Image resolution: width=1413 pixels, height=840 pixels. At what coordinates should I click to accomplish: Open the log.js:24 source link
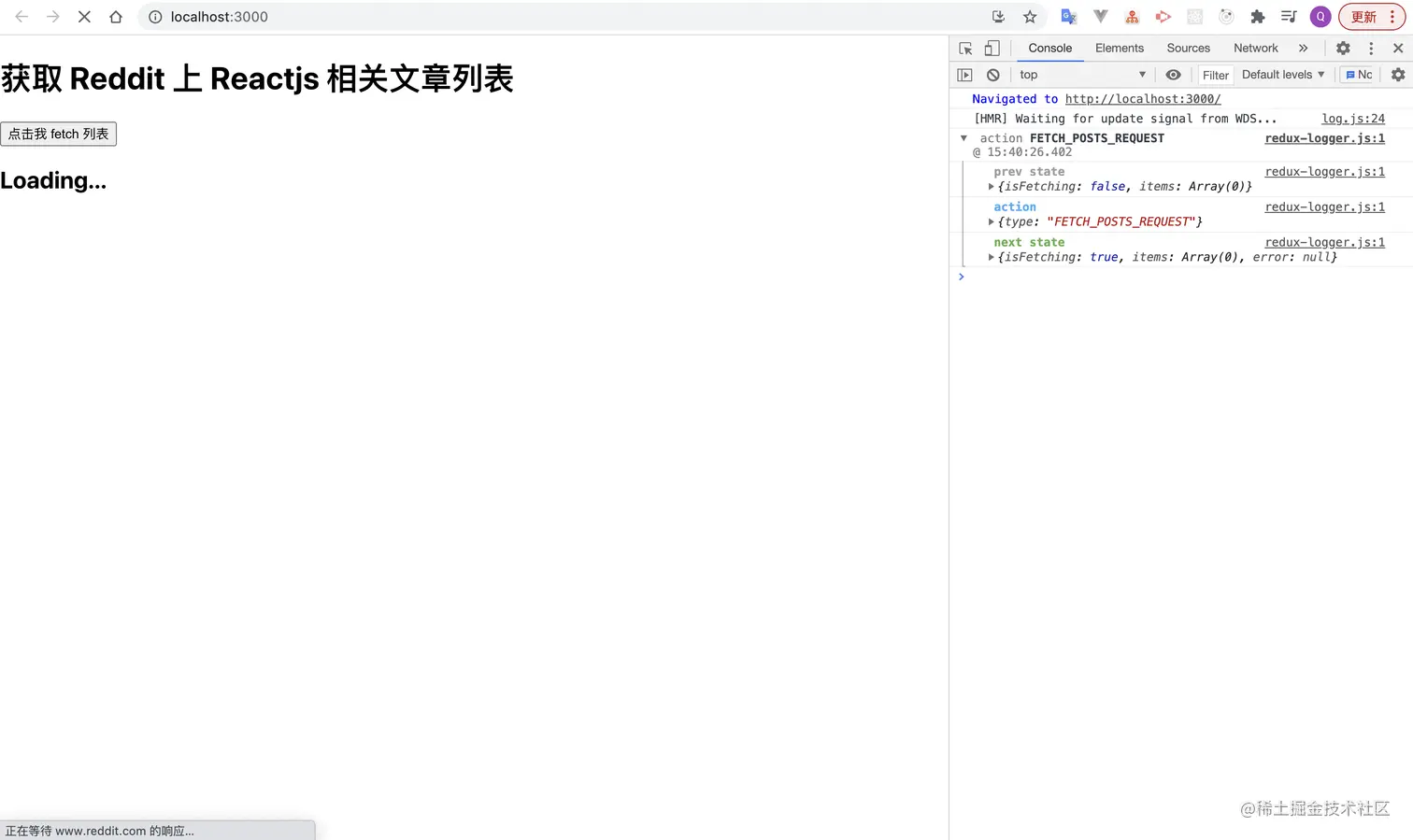(x=1353, y=119)
